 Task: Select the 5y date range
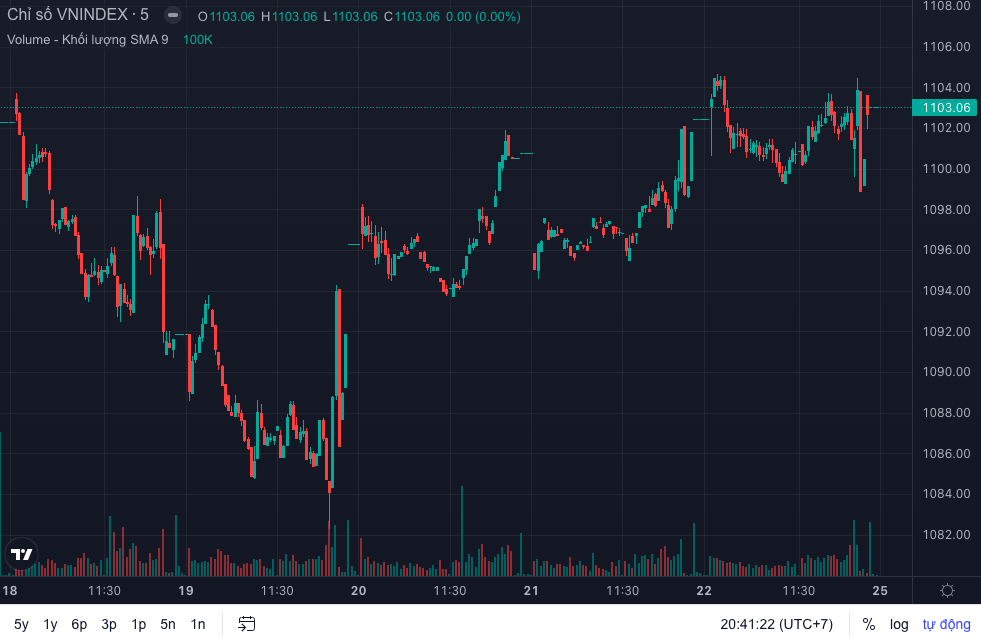click(x=21, y=624)
